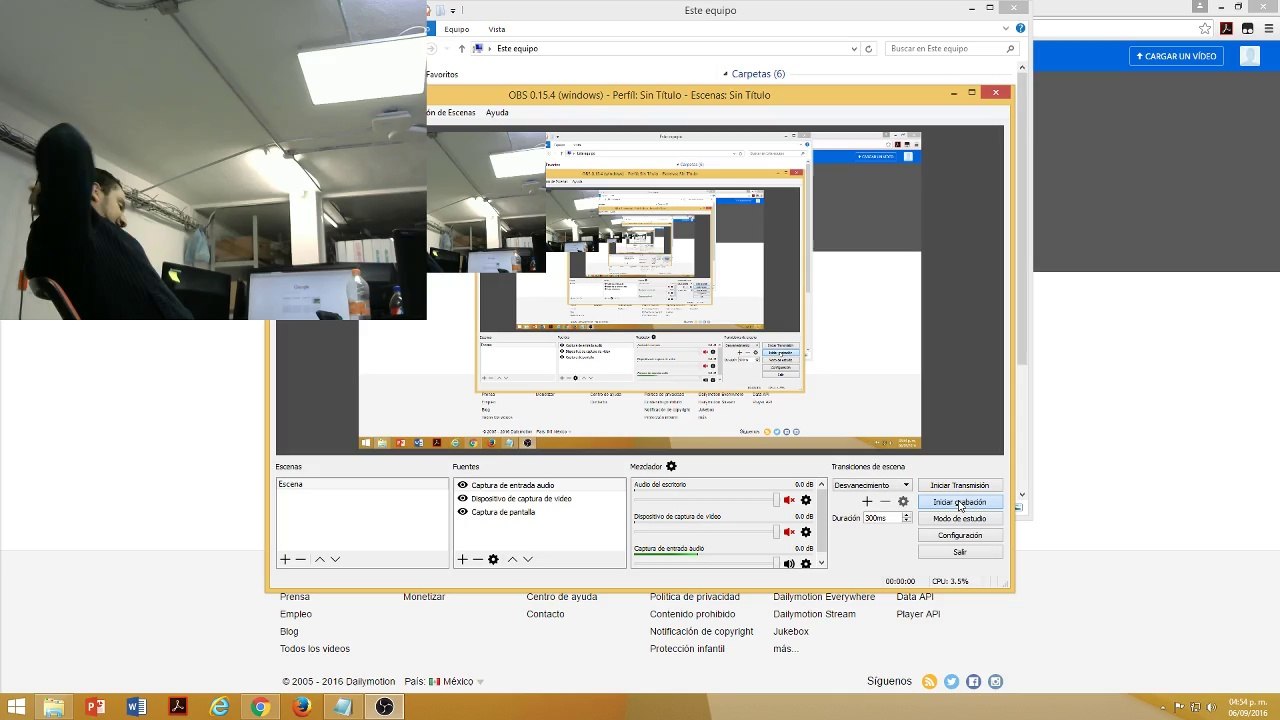Screen dimensions: 1280x720
Task: Open Dailymotion's Instagram page icon
Action: 995,682
